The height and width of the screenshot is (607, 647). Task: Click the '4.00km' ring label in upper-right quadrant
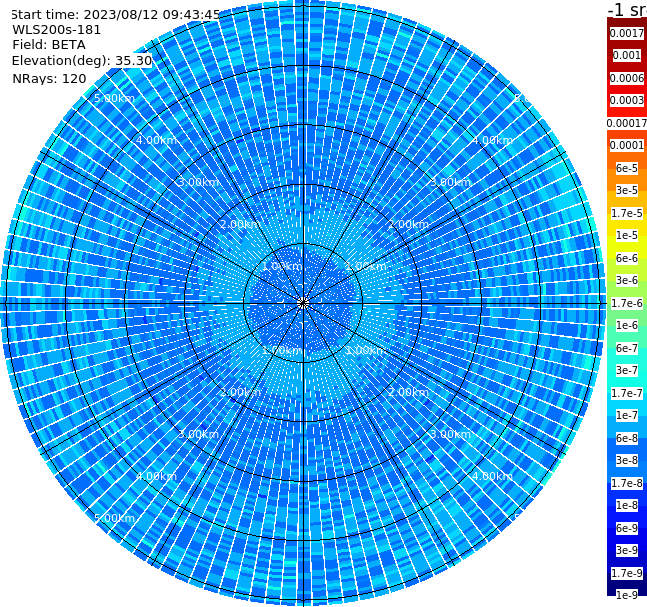tap(492, 140)
